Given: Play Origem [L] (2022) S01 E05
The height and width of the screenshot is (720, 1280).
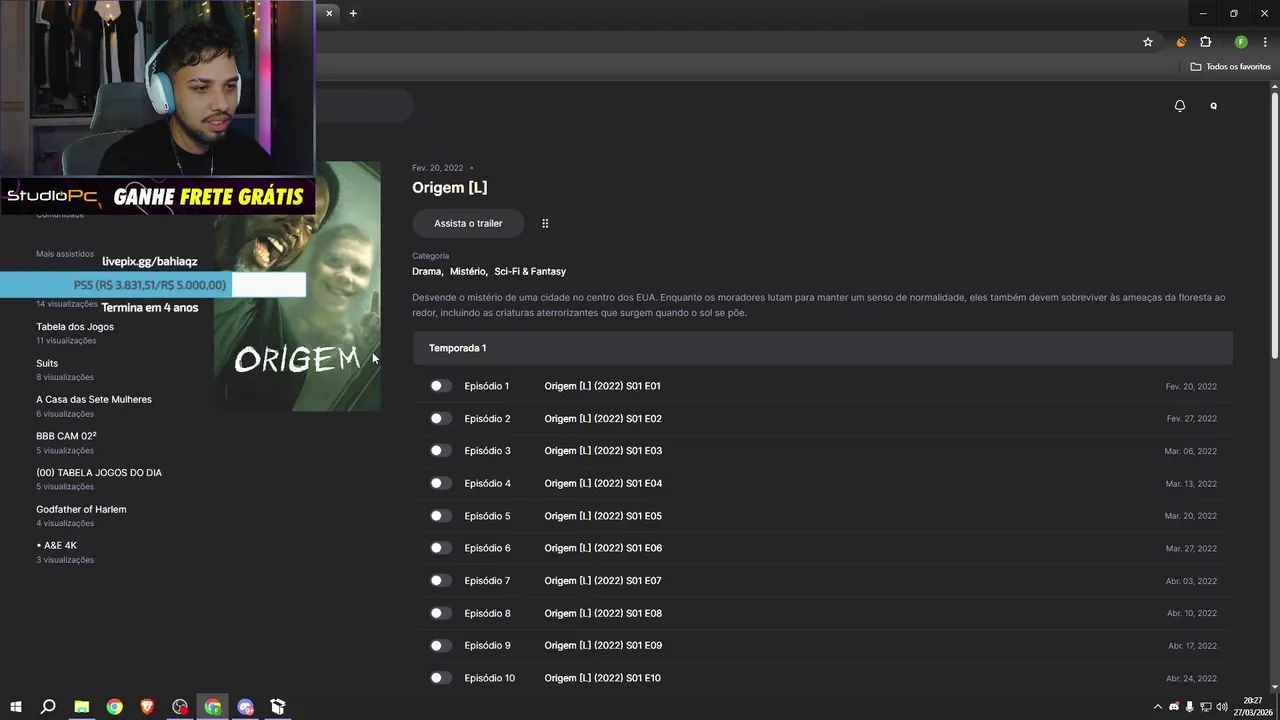Looking at the screenshot, I should tap(603, 516).
